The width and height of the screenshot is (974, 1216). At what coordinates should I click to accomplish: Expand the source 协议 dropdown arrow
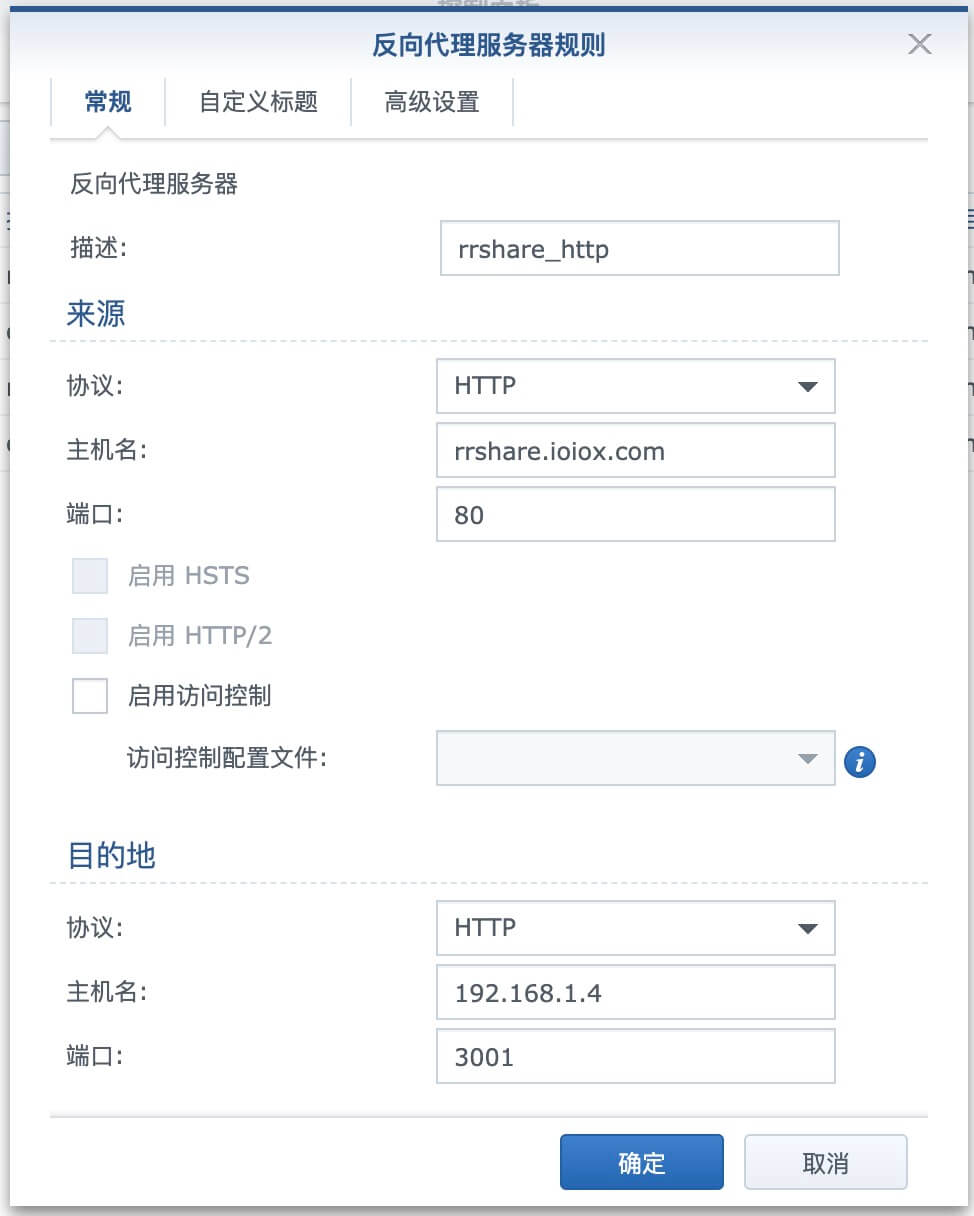808,387
